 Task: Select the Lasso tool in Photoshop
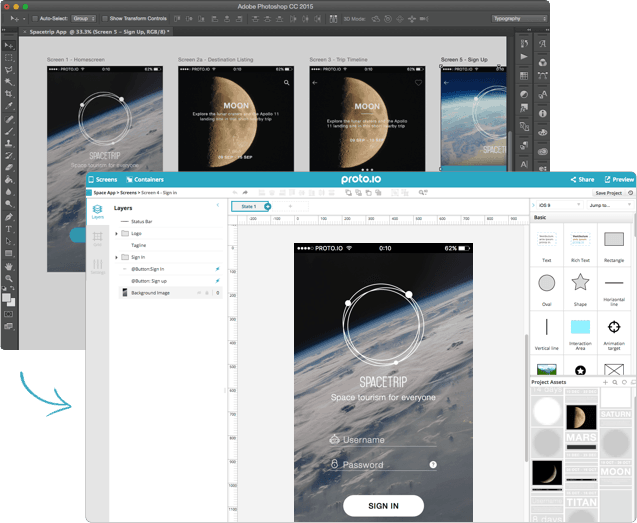point(9,69)
